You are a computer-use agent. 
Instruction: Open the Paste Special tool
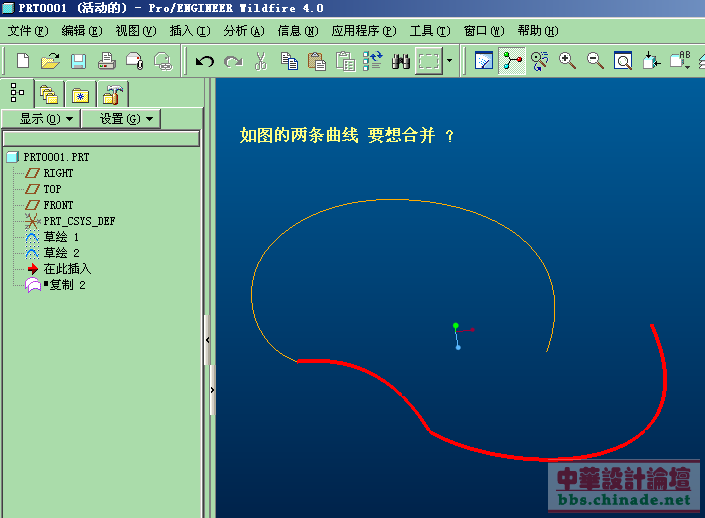point(345,61)
